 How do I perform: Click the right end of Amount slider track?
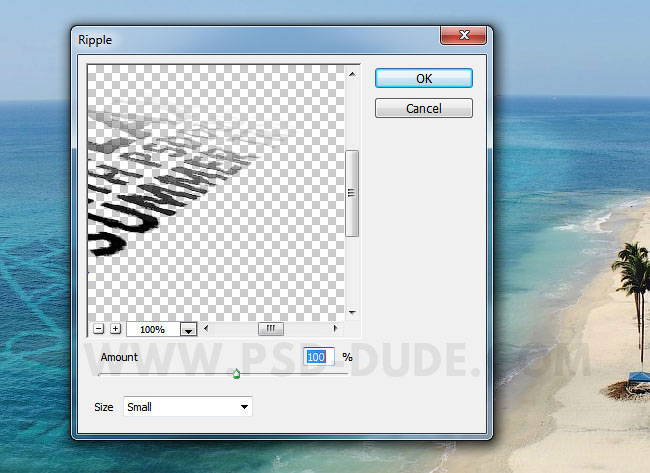coord(346,374)
